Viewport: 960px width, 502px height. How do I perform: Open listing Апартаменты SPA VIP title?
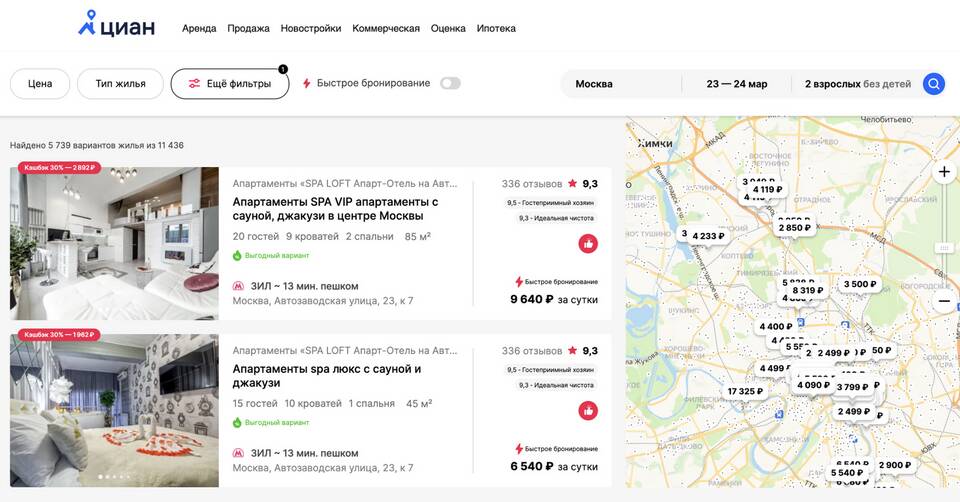[x=335, y=209]
